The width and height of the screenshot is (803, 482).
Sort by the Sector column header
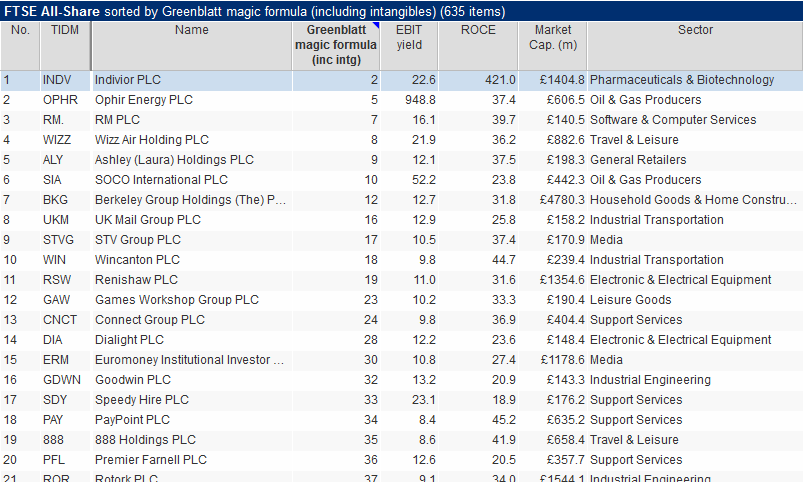(x=695, y=46)
